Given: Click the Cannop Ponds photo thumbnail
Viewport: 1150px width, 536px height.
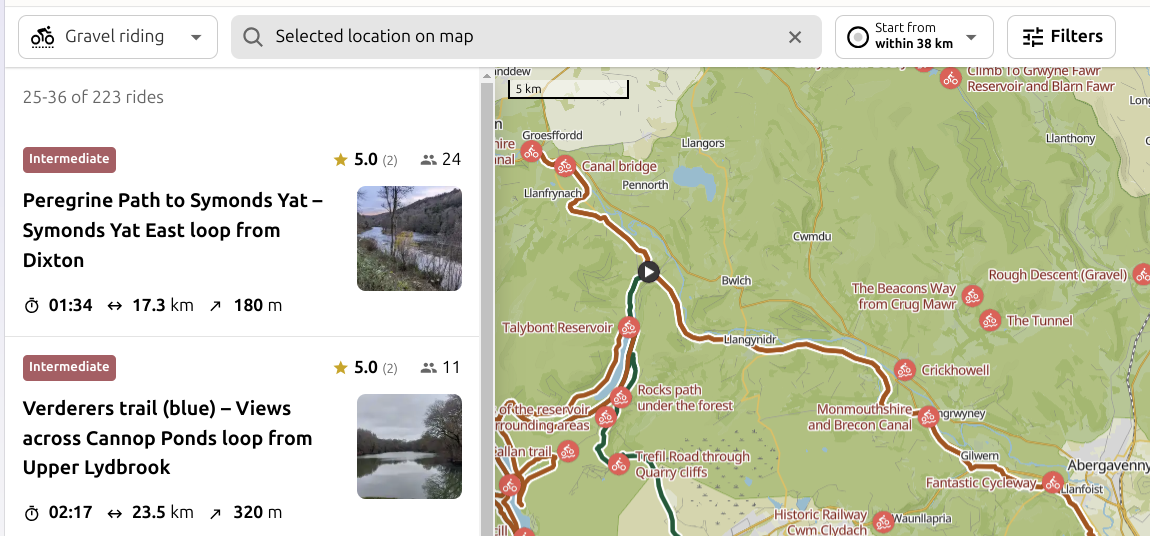Looking at the screenshot, I should 409,447.
